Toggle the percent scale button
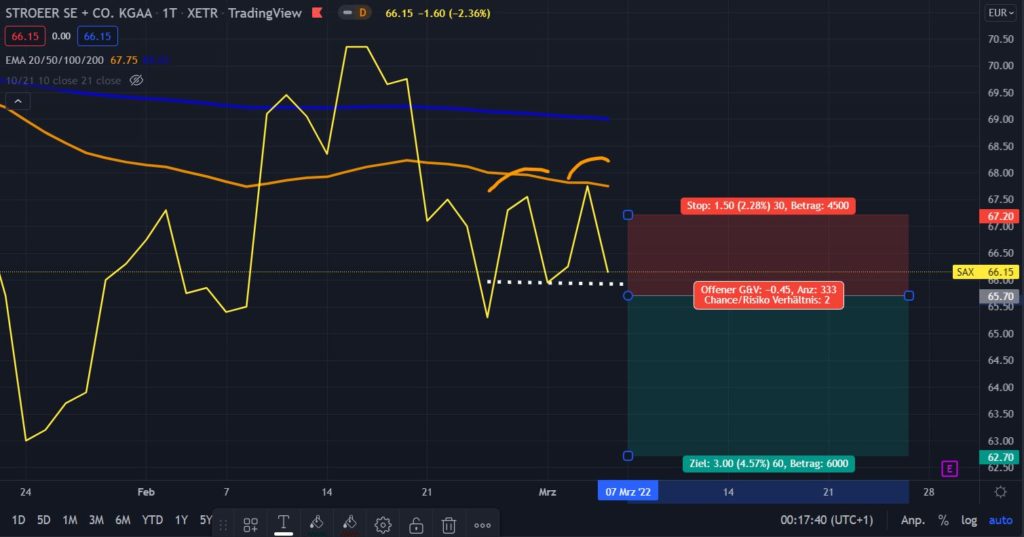The width and height of the screenshot is (1024, 537). point(943,520)
